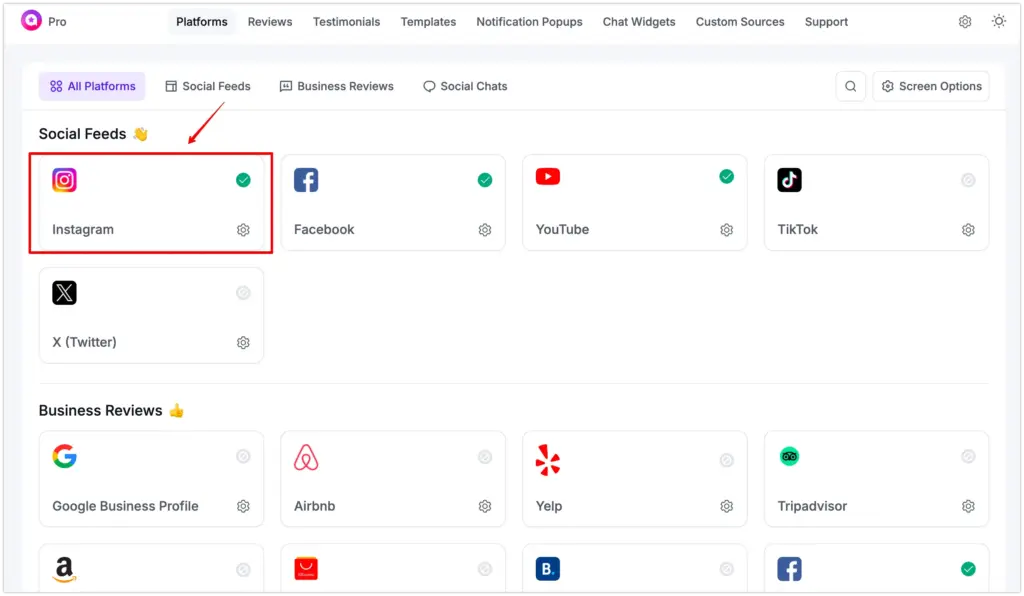Open YouTube configuration gear menu
Screen dimensions: 1024x596
[x=727, y=229]
